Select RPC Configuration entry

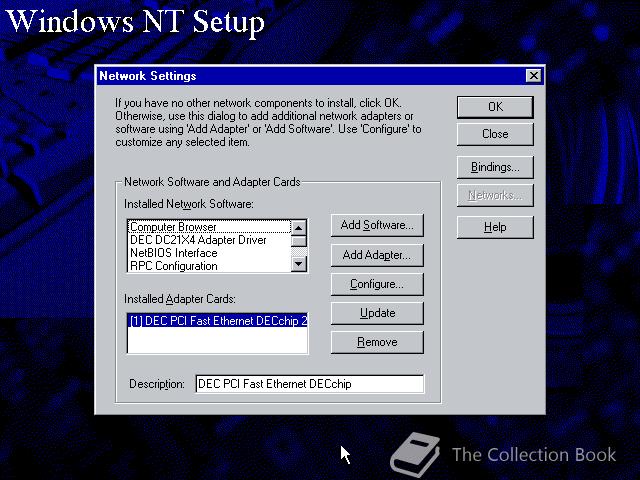[x=209, y=266]
